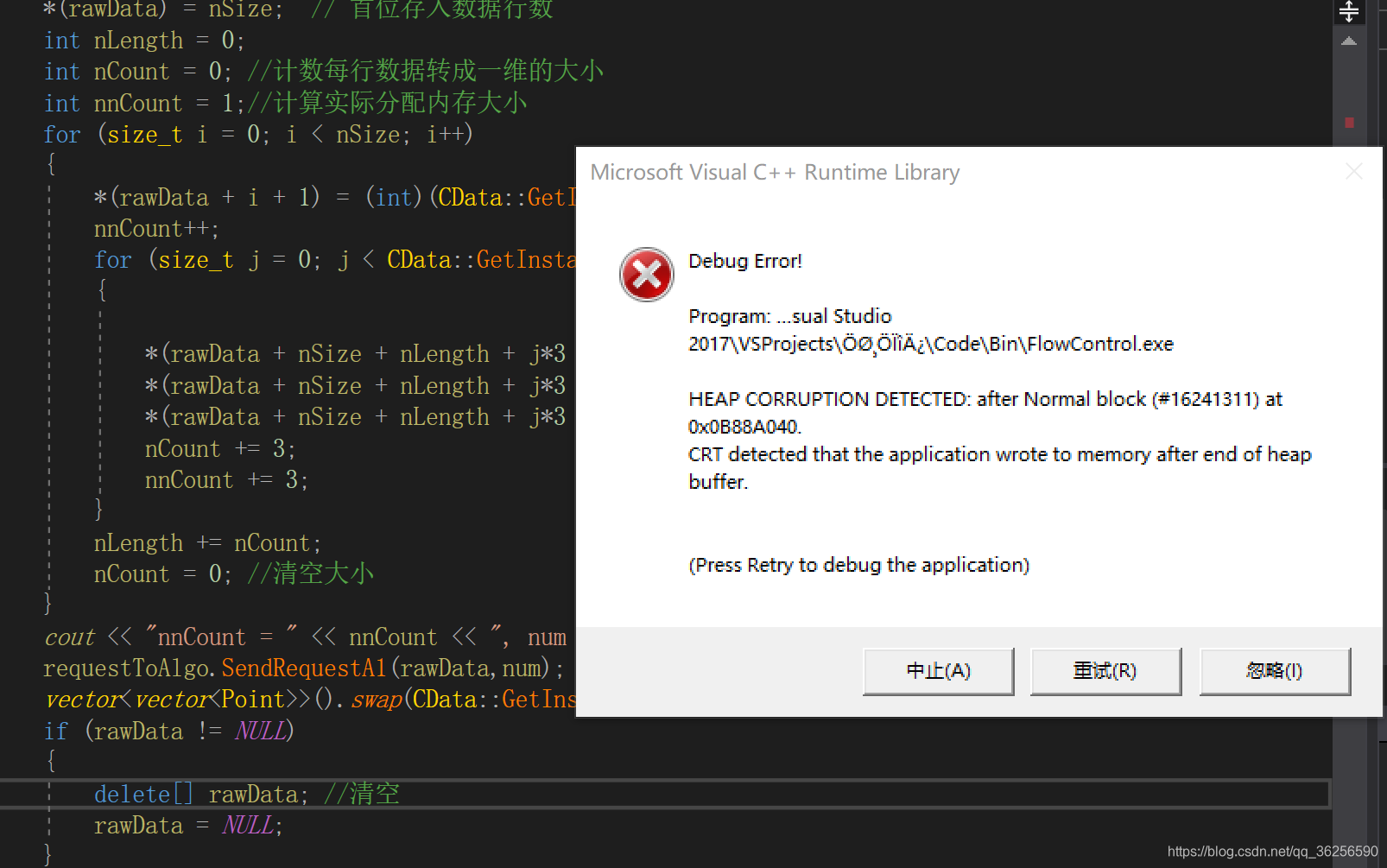
Task: Click 'nnCount++;' statement
Action: [156, 229]
